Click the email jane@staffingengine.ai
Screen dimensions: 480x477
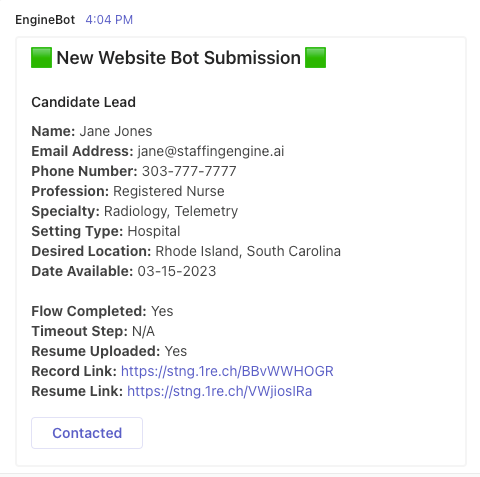point(211,151)
